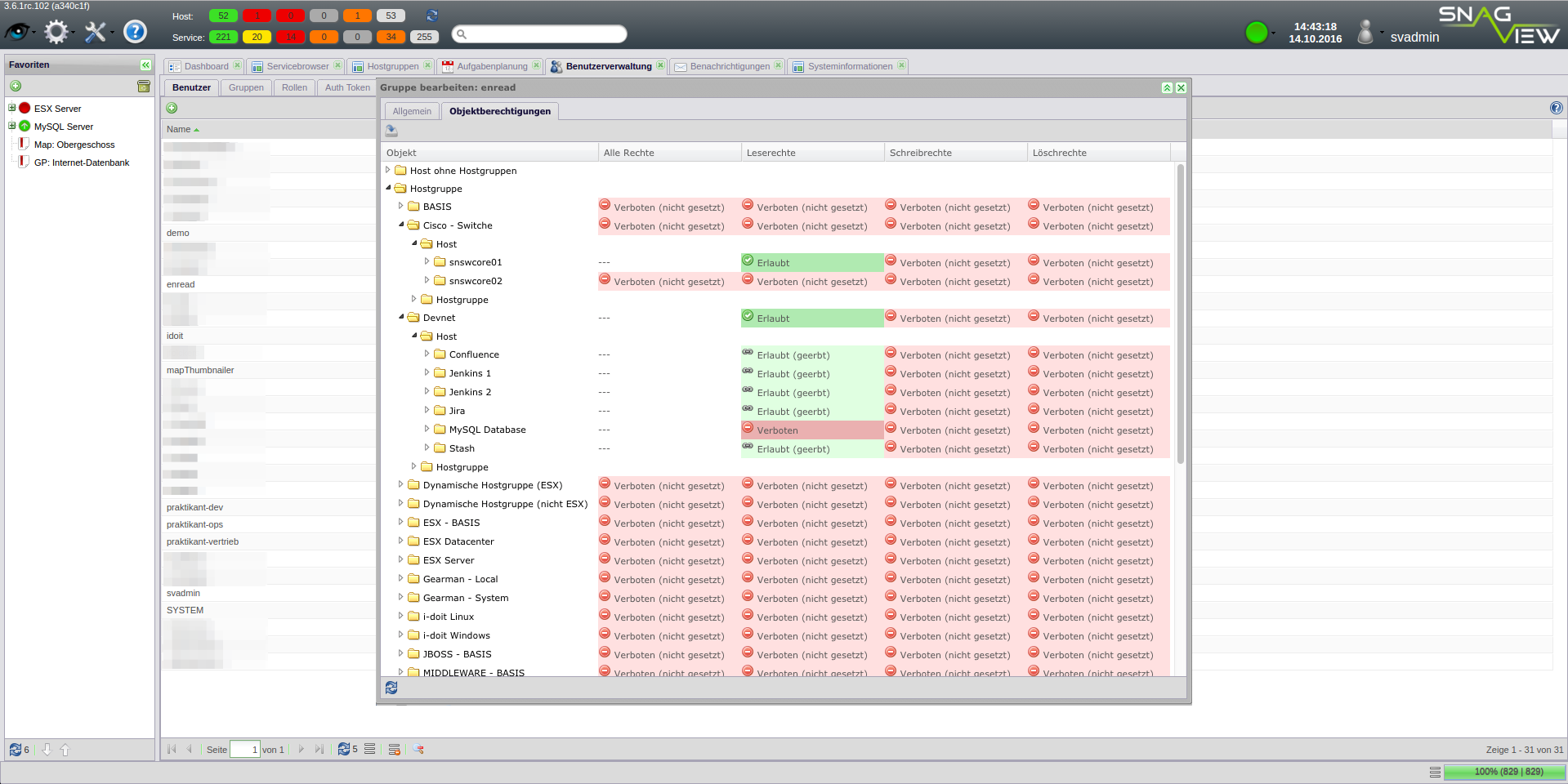This screenshot has width=1568, height=784.
Task: Focus the global search field
Action: click(539, 33)
